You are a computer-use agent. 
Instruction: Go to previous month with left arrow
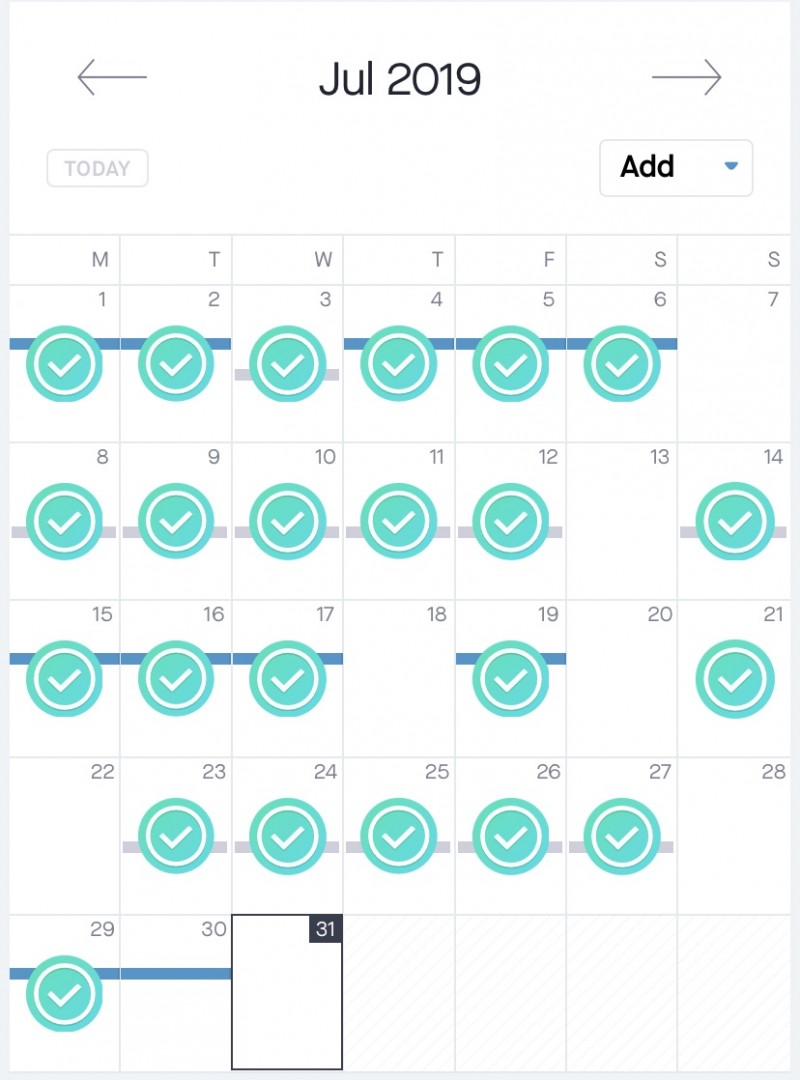click(x=112, y=77)
